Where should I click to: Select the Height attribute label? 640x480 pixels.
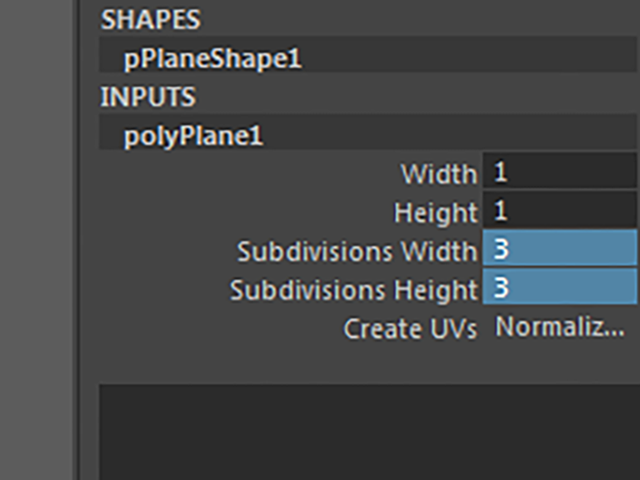(x=435, y=212)
